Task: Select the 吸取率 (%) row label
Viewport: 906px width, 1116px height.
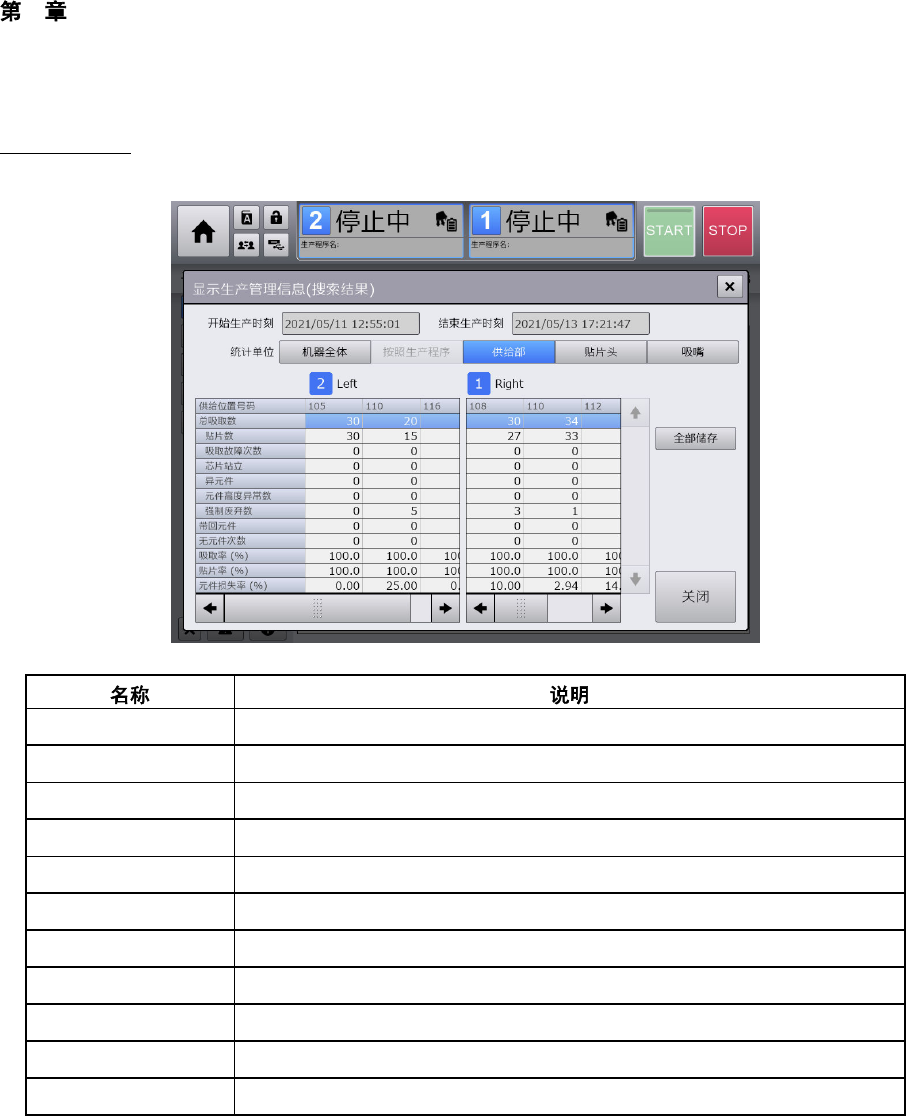Action: [x=251, y=555]
